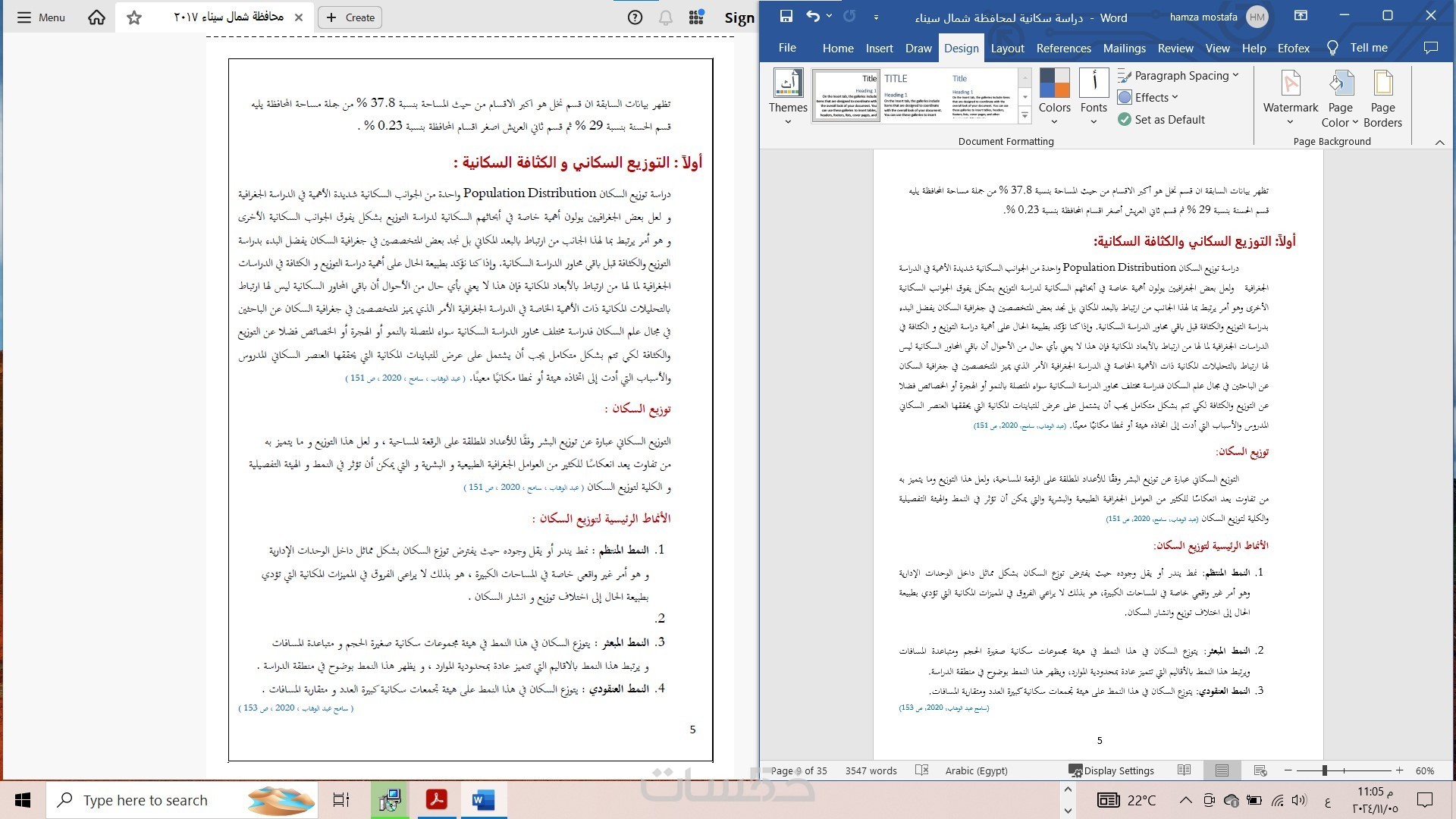Viewport: 1456px width, 819px height.
Task: Switch to Web Layout view
Action: 1260,770
